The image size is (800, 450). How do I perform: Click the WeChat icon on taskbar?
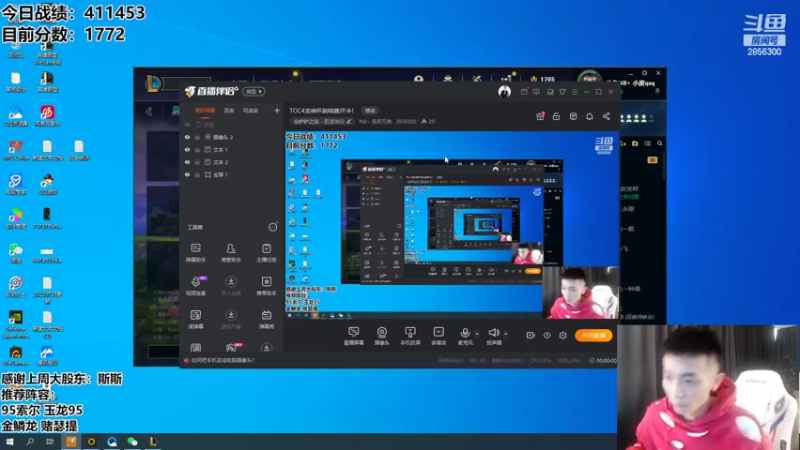(132, 442)
